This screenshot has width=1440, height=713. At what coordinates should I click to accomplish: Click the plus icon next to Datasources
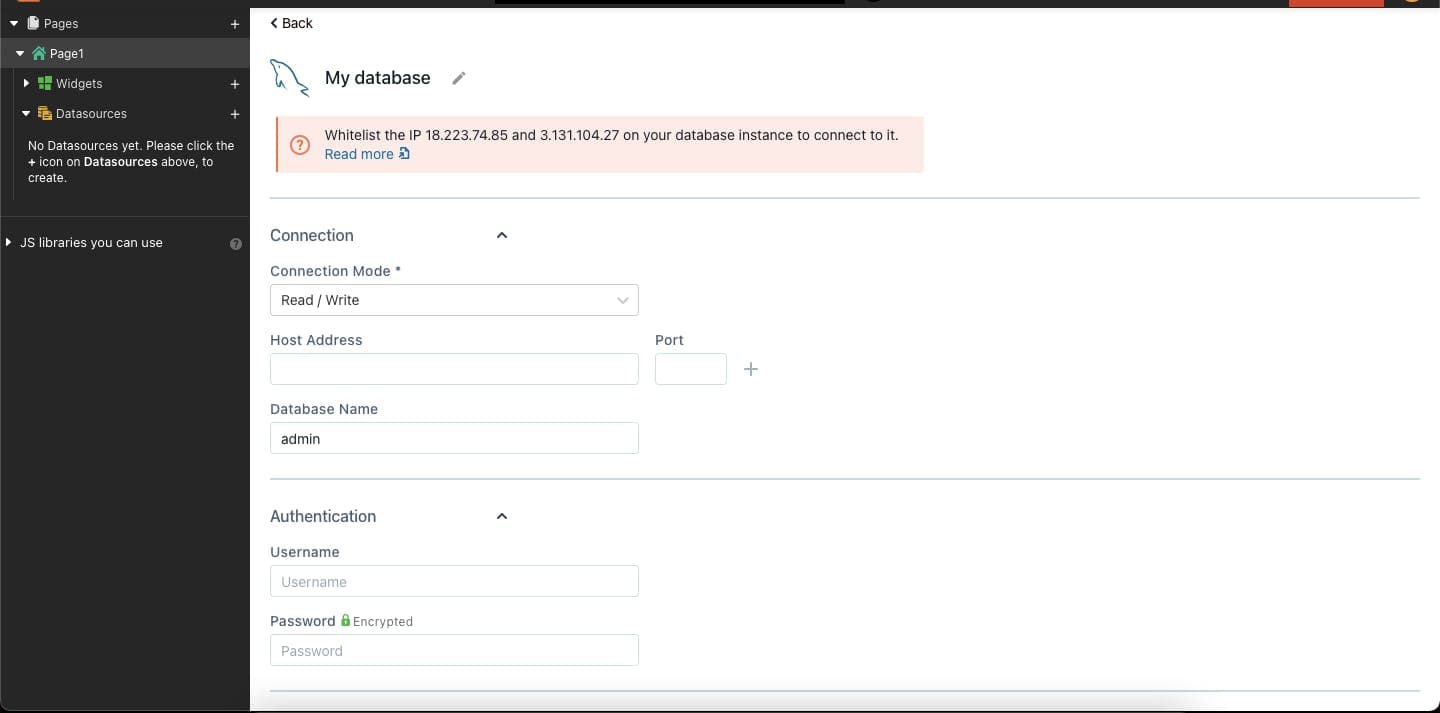pos(235,114)
